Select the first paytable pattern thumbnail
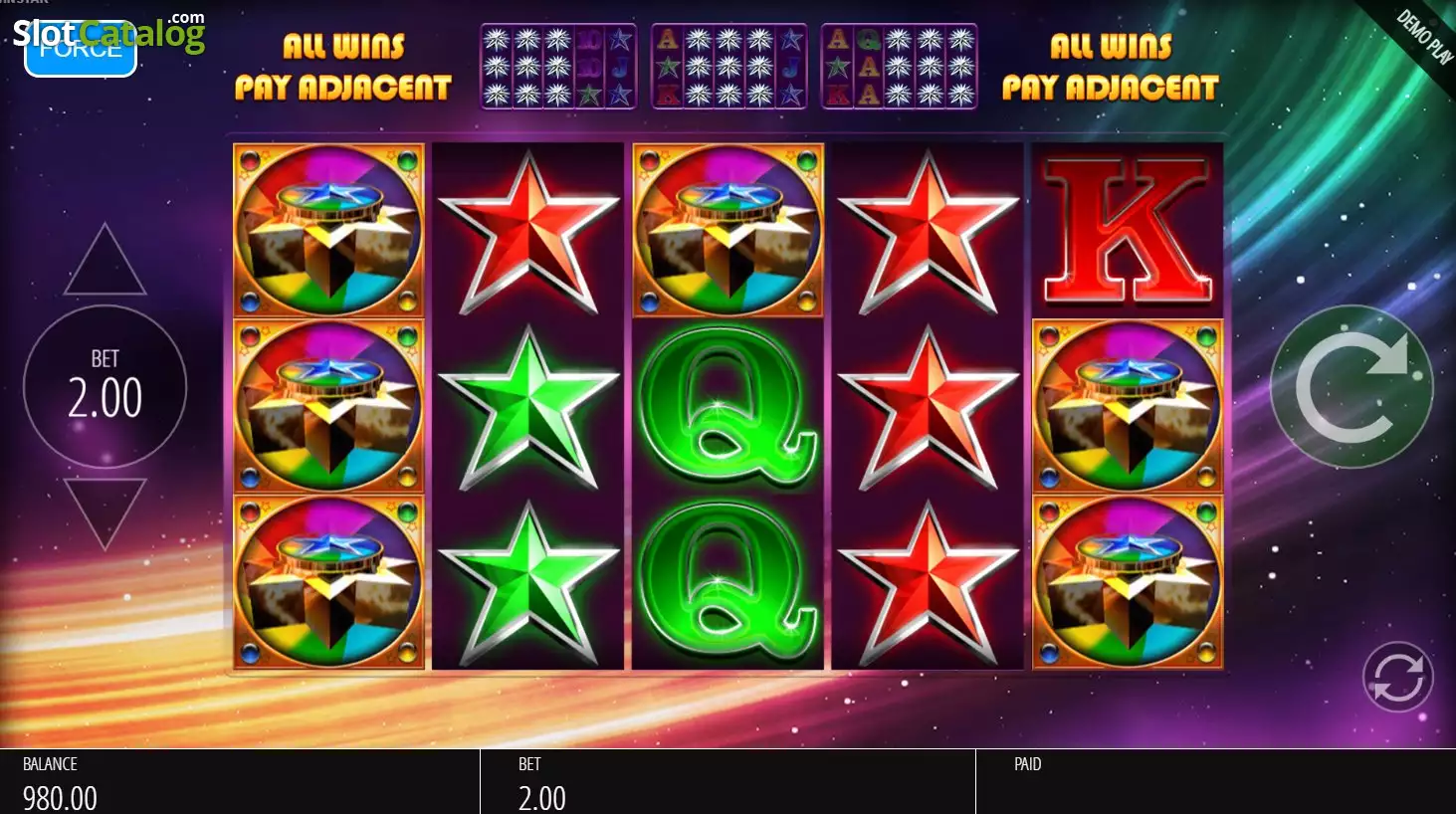The width and height of the screenshot is (1456, 814). (558, 67)
